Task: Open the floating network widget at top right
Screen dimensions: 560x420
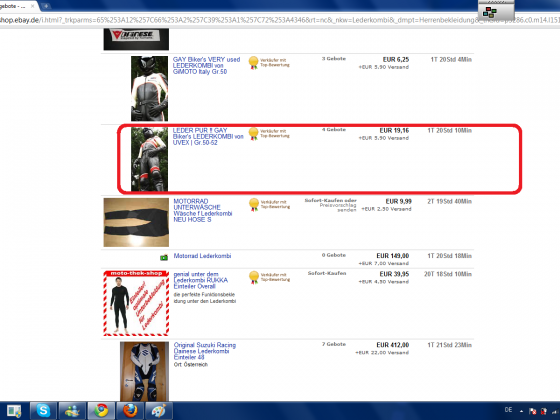Action: (496, 11)
